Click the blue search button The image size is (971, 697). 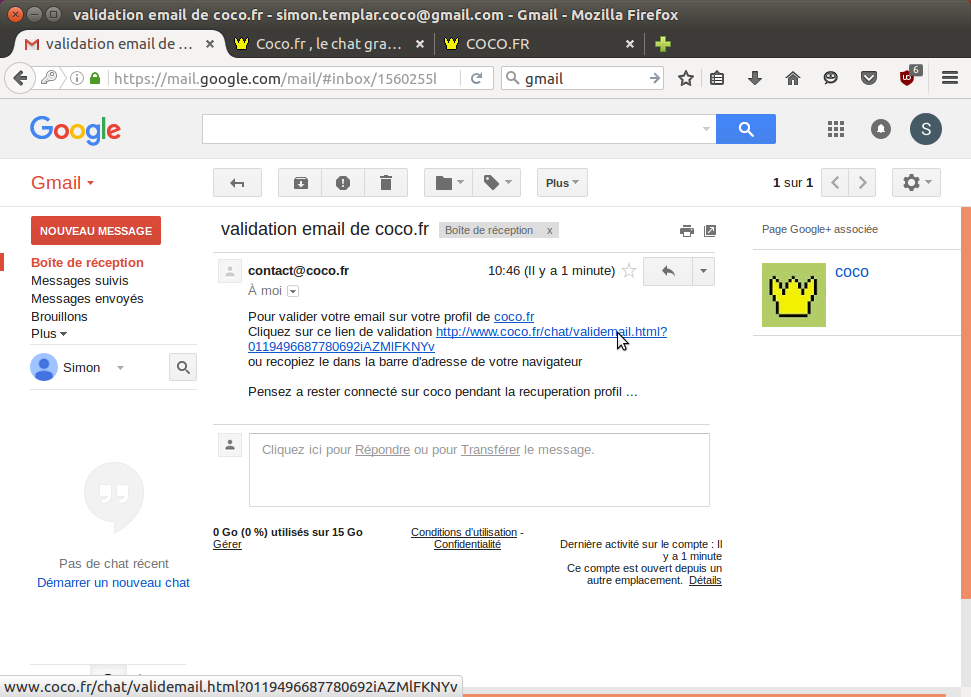(746, 129)
